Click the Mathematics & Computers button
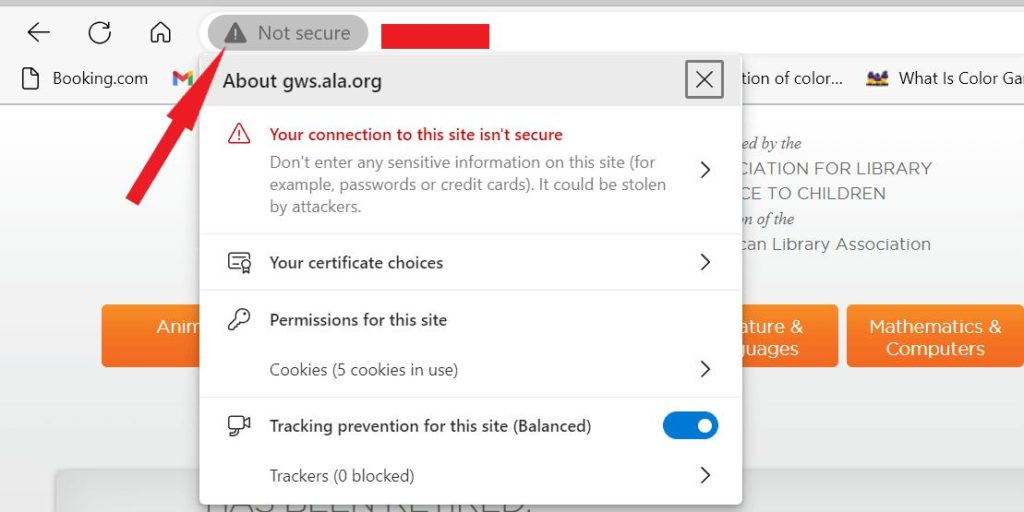 pyautogui.click(x=935, y=336)
